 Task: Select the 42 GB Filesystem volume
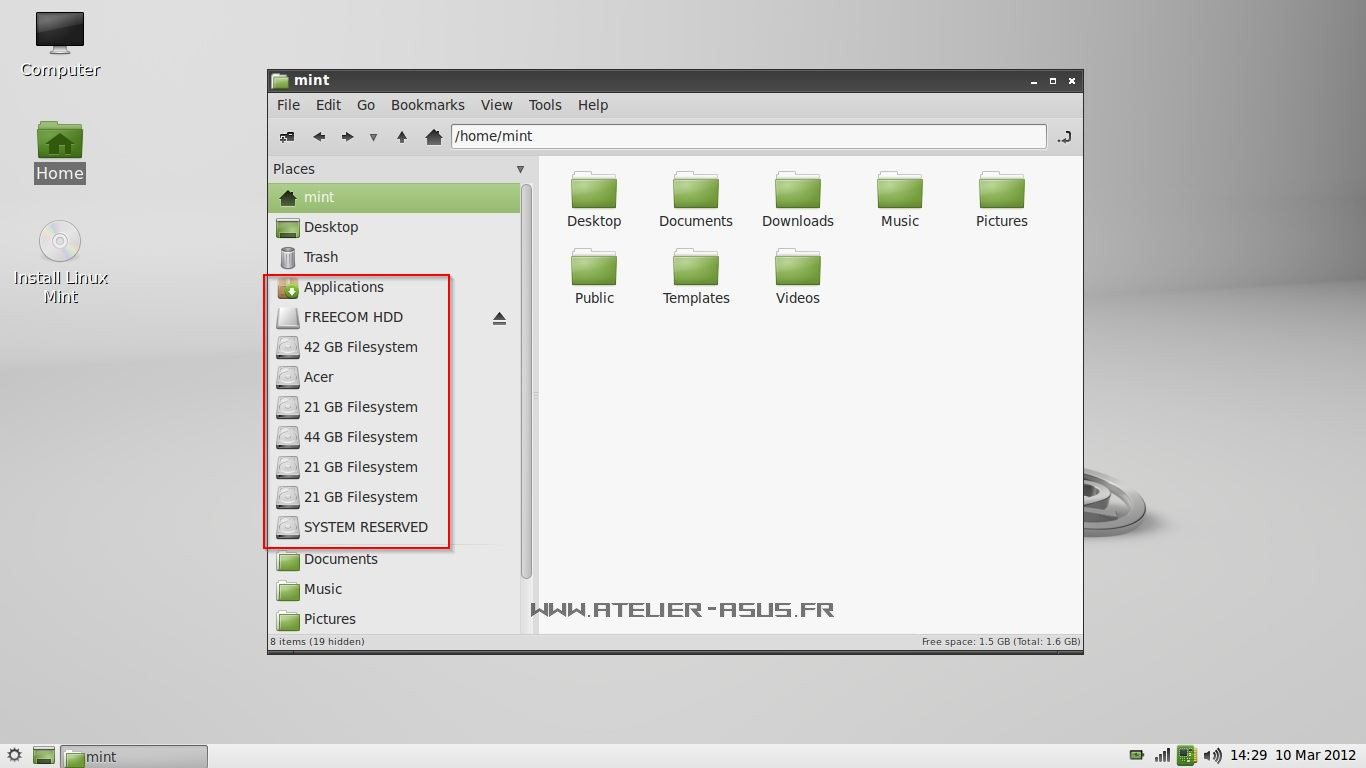394,347
